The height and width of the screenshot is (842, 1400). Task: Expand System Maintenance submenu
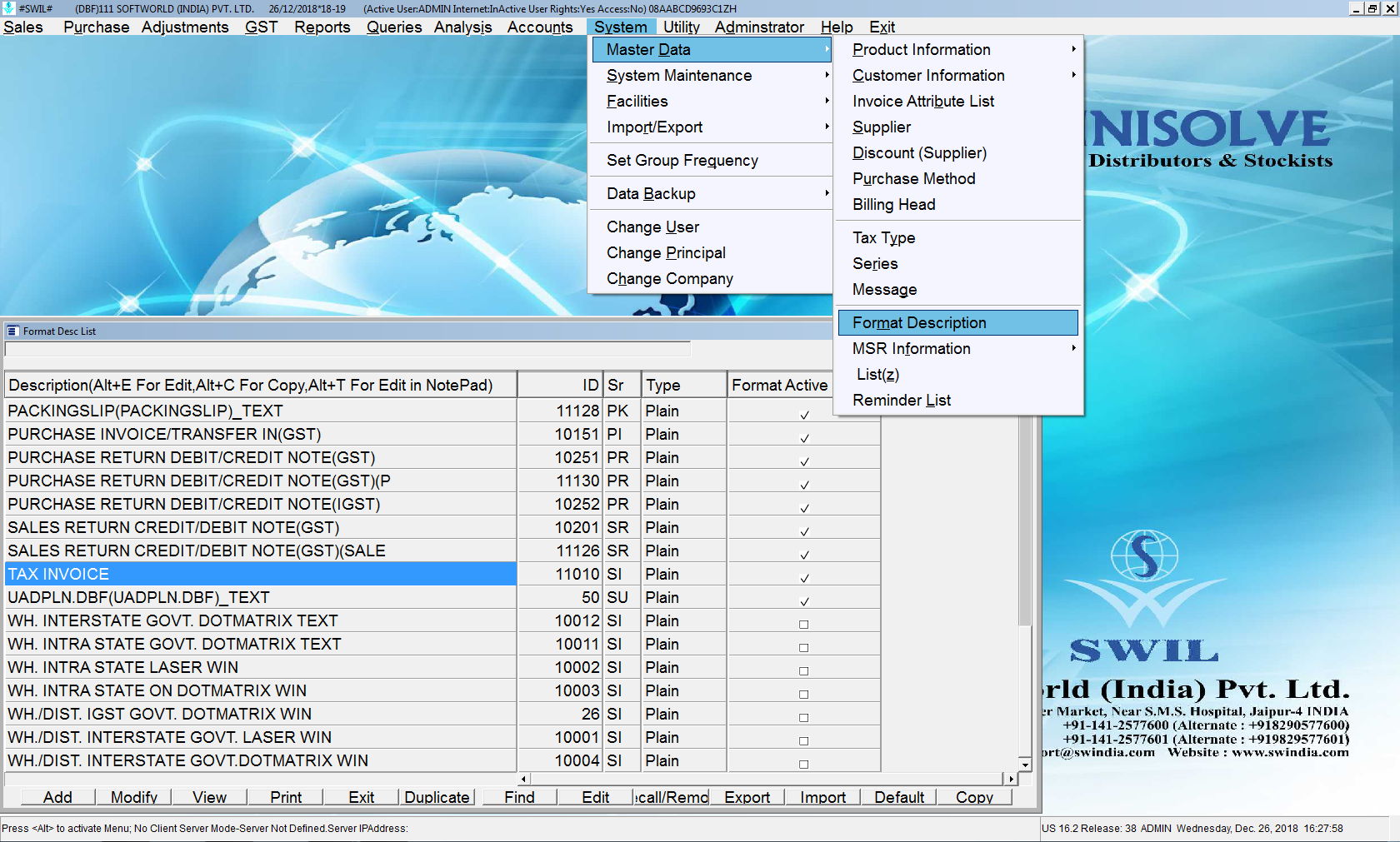(712, 76)
